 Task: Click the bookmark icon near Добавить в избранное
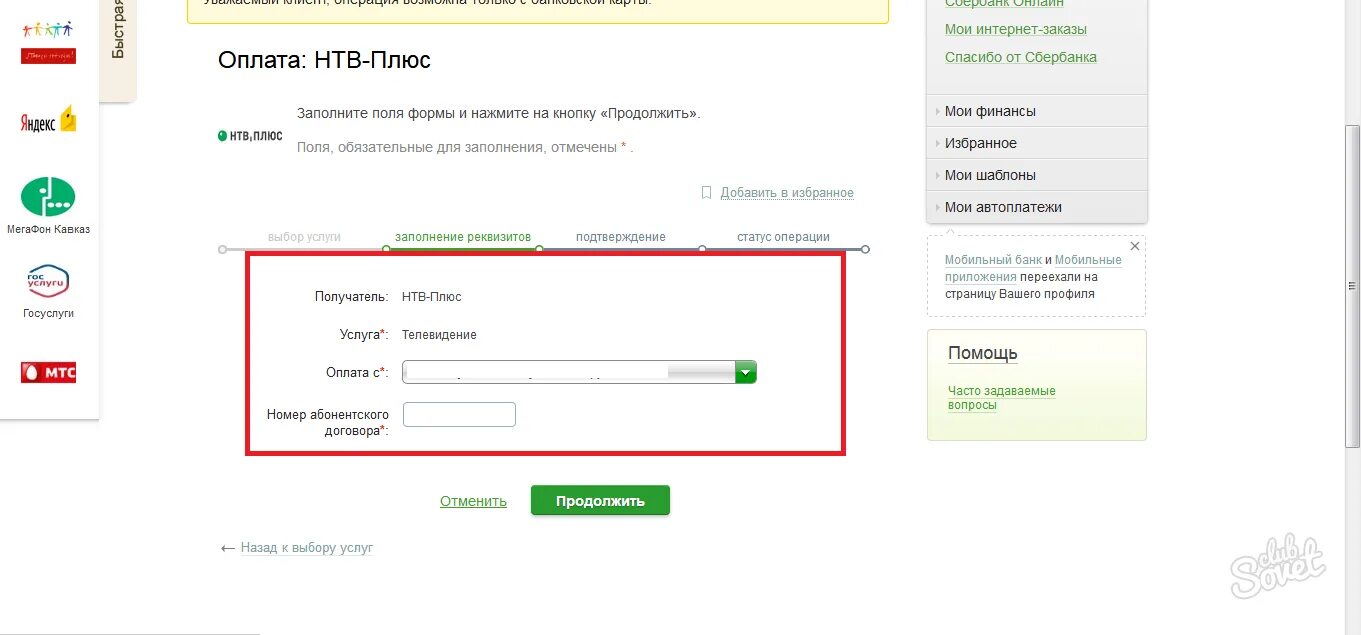(706, 192)
